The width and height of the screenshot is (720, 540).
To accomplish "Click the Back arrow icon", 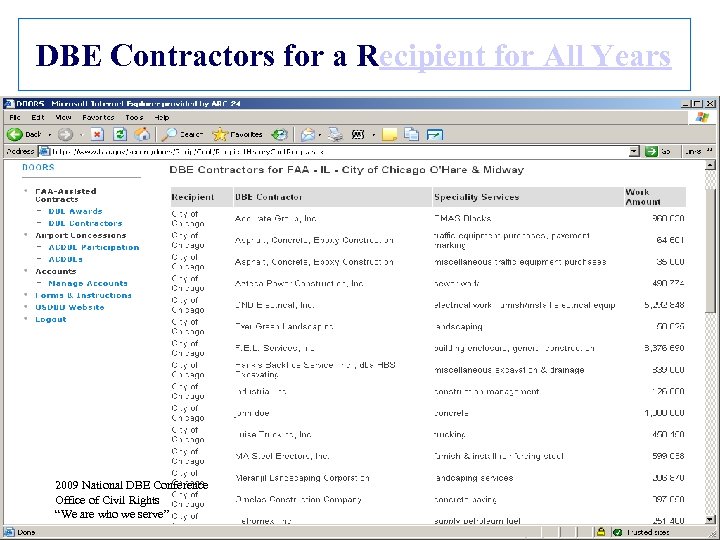I will (x=15, y=134).
